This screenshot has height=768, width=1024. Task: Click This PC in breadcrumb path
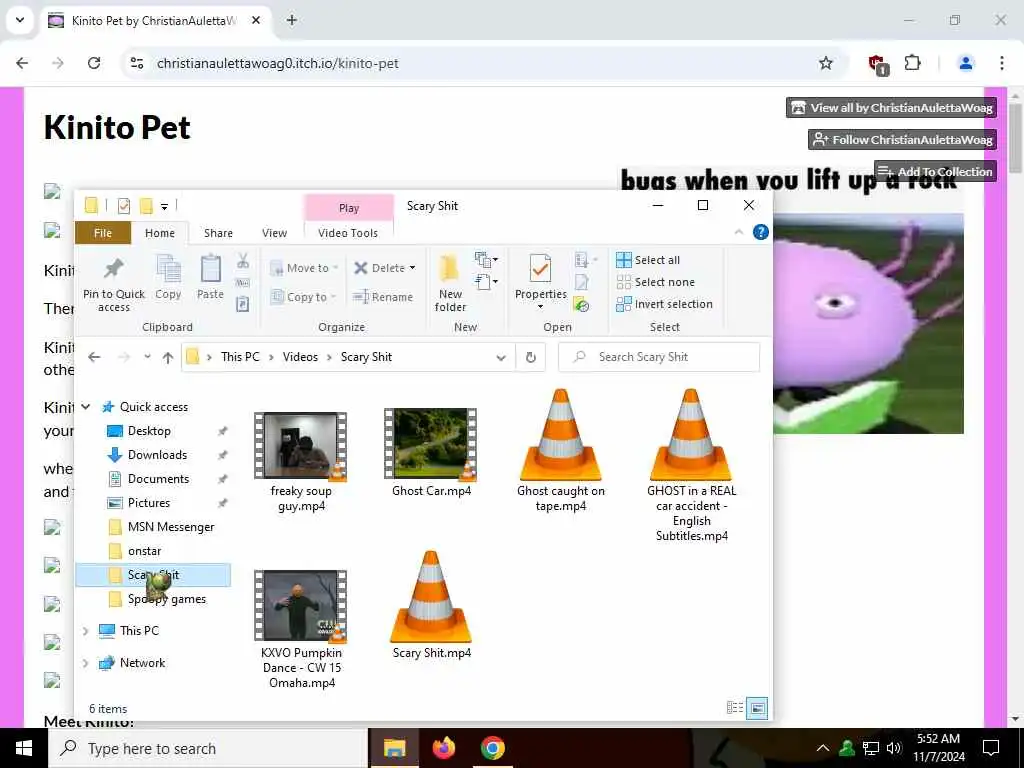[240, 357]
